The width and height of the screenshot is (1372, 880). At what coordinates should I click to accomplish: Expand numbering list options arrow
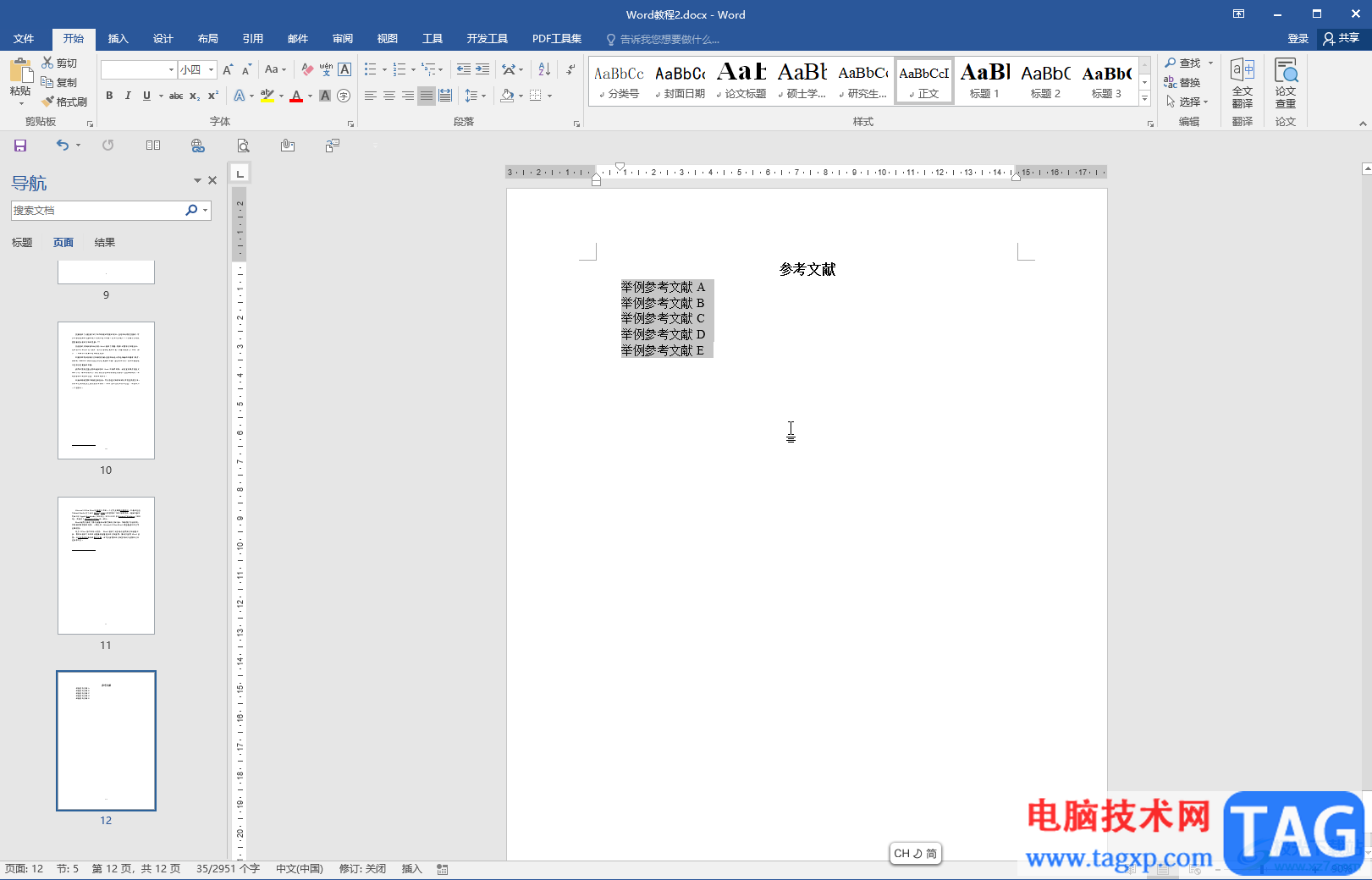tap(413, 69)
